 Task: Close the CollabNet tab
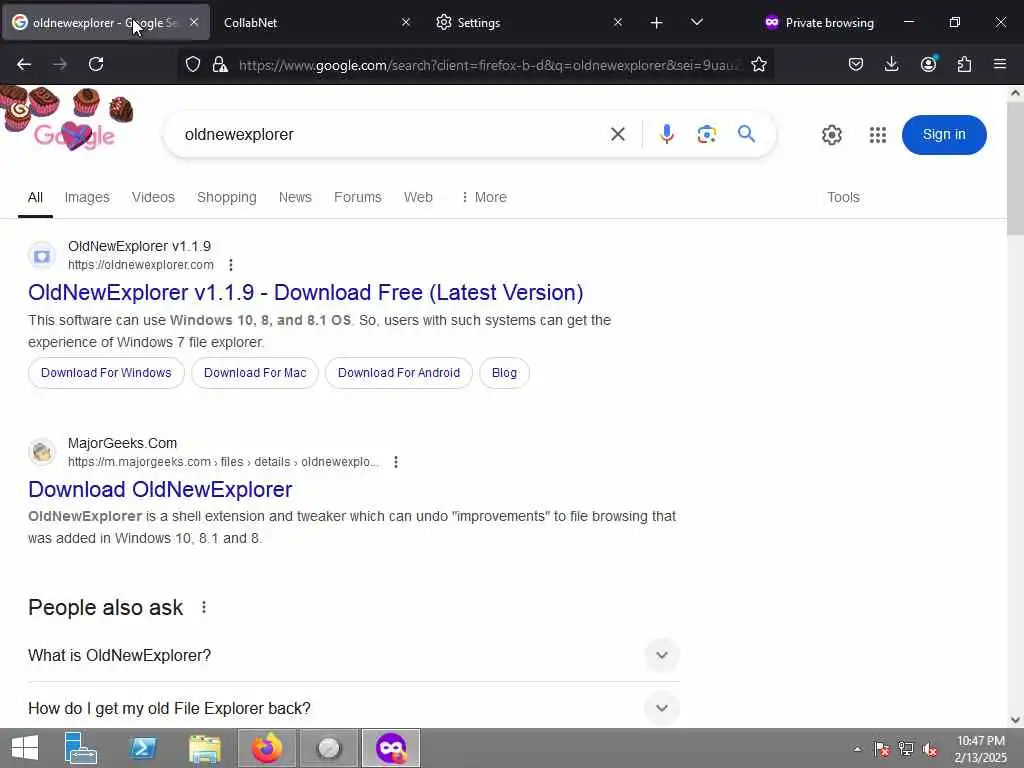pyautogui.click(x=406, y=23)
